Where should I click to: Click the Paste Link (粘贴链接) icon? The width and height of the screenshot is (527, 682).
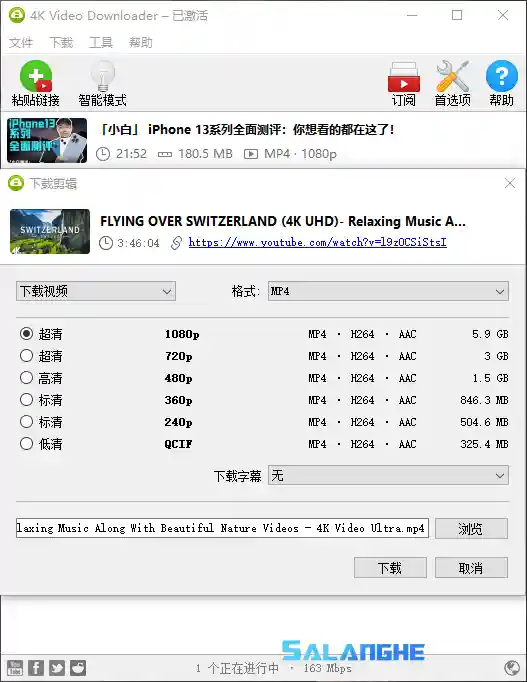[36, 77]
